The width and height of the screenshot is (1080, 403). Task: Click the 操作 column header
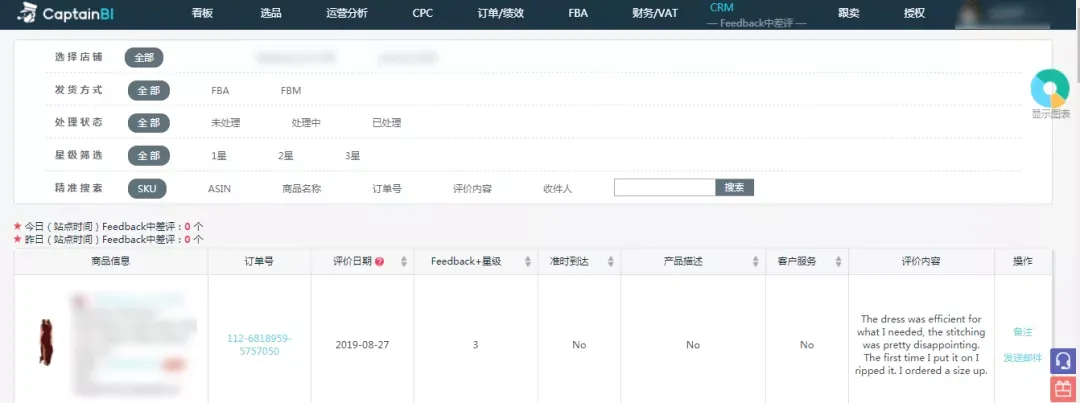pos(1023,261)
